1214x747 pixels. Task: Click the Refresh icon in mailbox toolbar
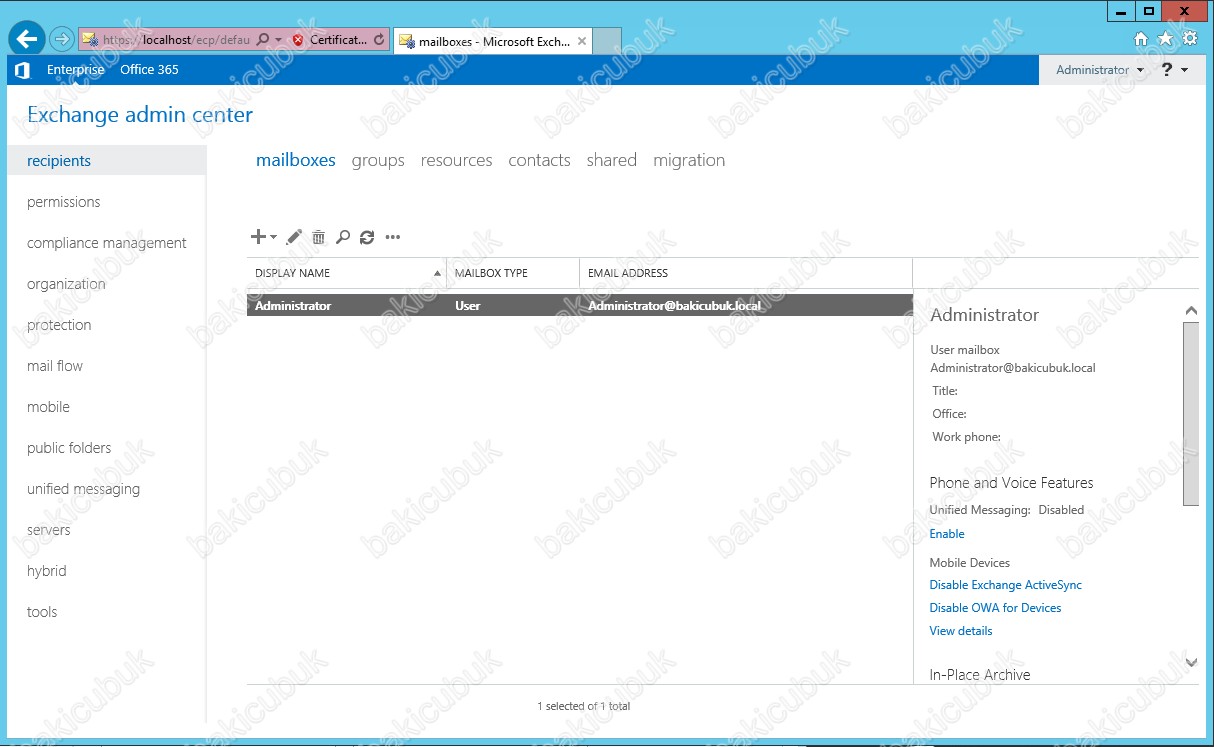click(x=367, y=237)
